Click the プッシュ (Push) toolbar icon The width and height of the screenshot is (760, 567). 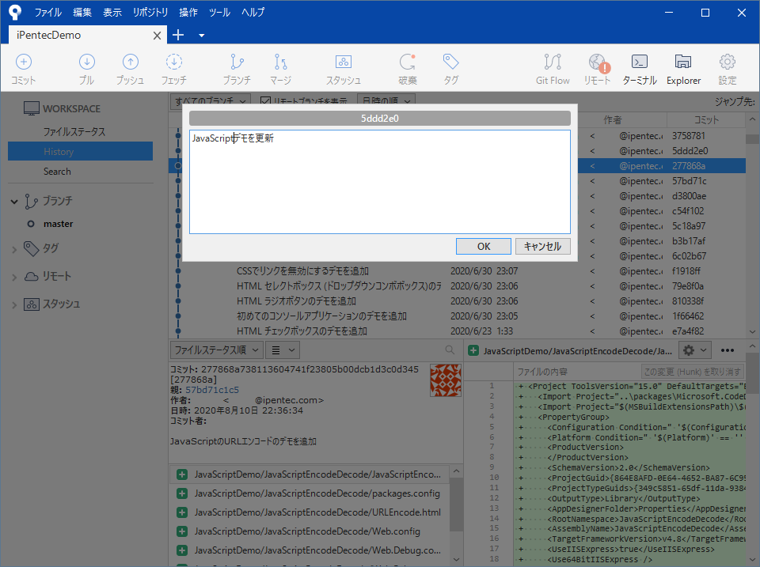pyautogui.click(x=130, y=69)
